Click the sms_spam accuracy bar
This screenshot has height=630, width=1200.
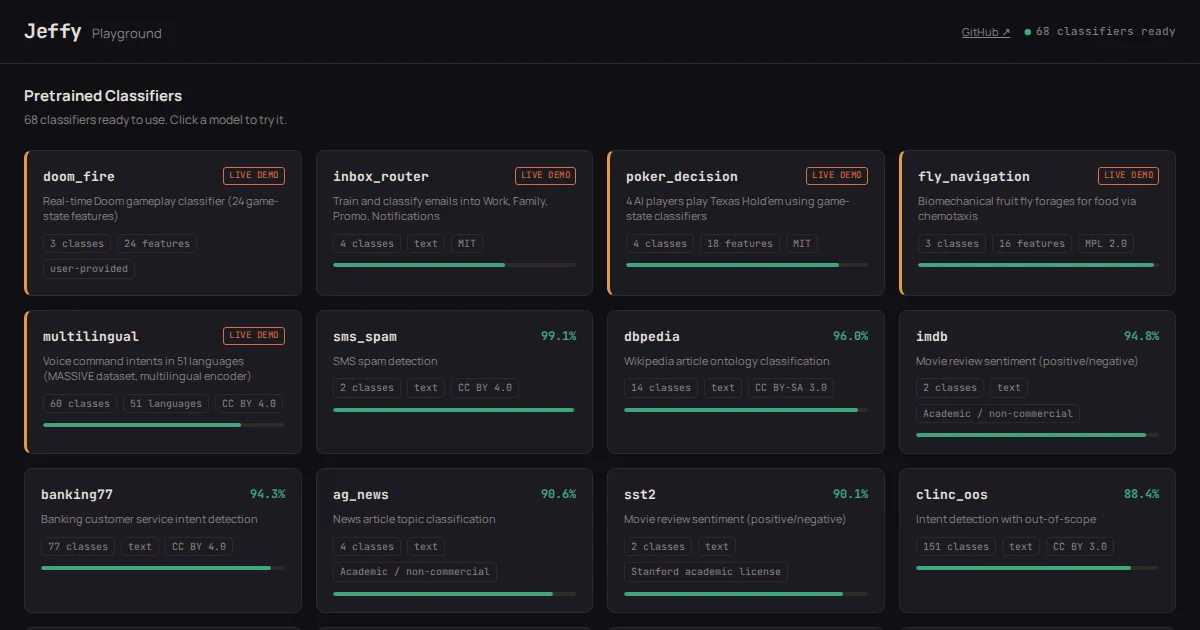coord(454,410)
